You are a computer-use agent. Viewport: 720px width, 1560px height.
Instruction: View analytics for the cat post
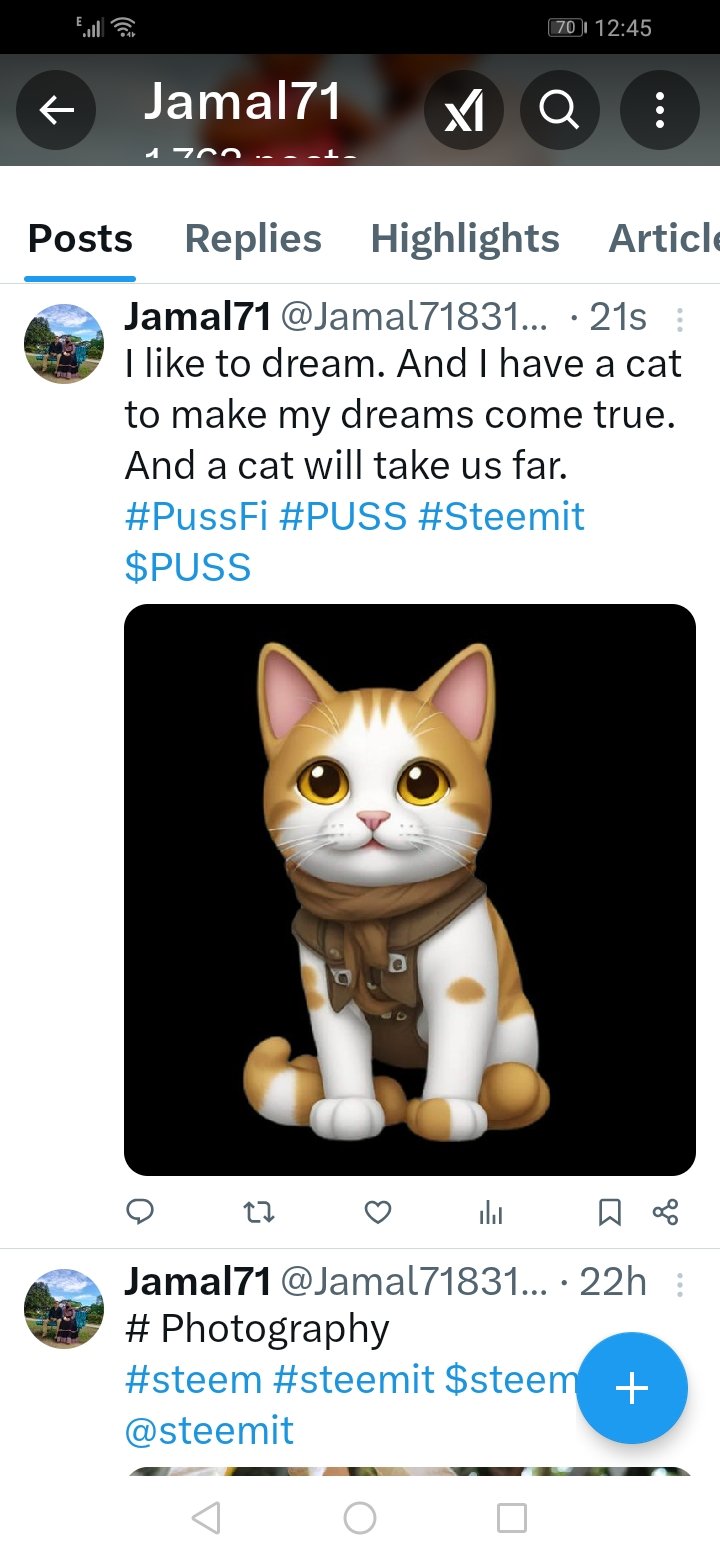click(x=491, y=1212)
